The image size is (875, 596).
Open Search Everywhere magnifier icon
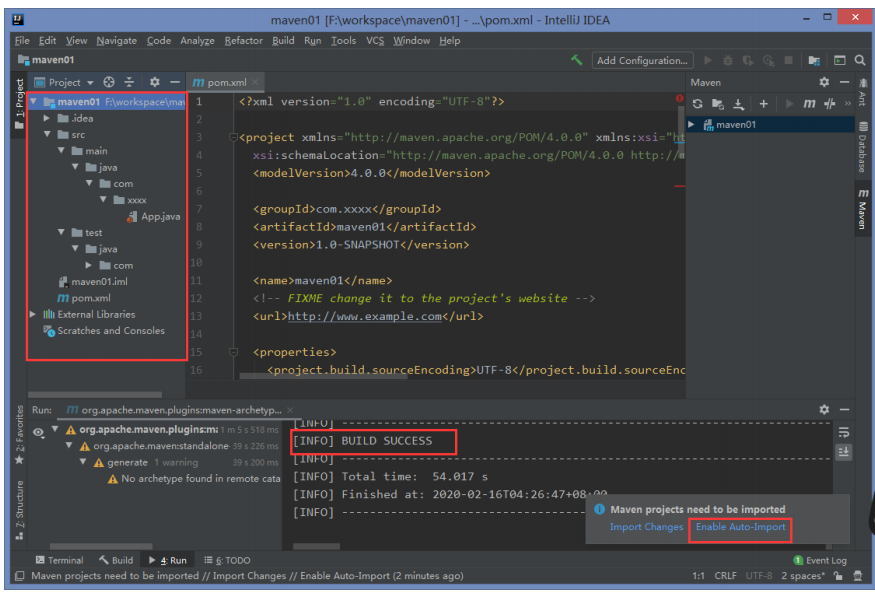tap(860, 60)
